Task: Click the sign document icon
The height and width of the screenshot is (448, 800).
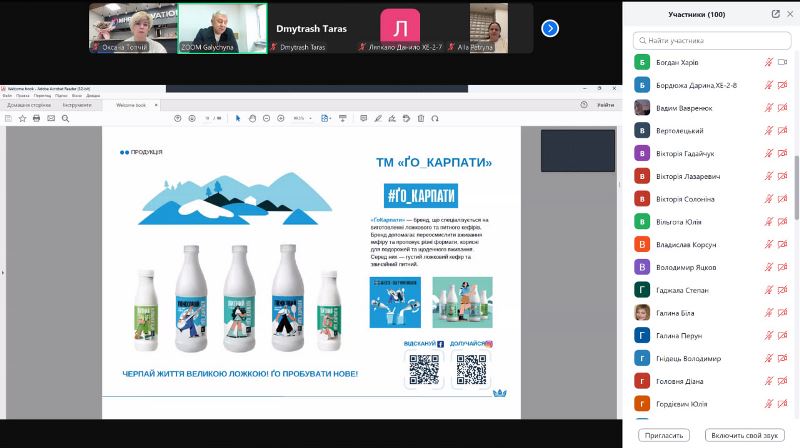Action: coord(392,118)
